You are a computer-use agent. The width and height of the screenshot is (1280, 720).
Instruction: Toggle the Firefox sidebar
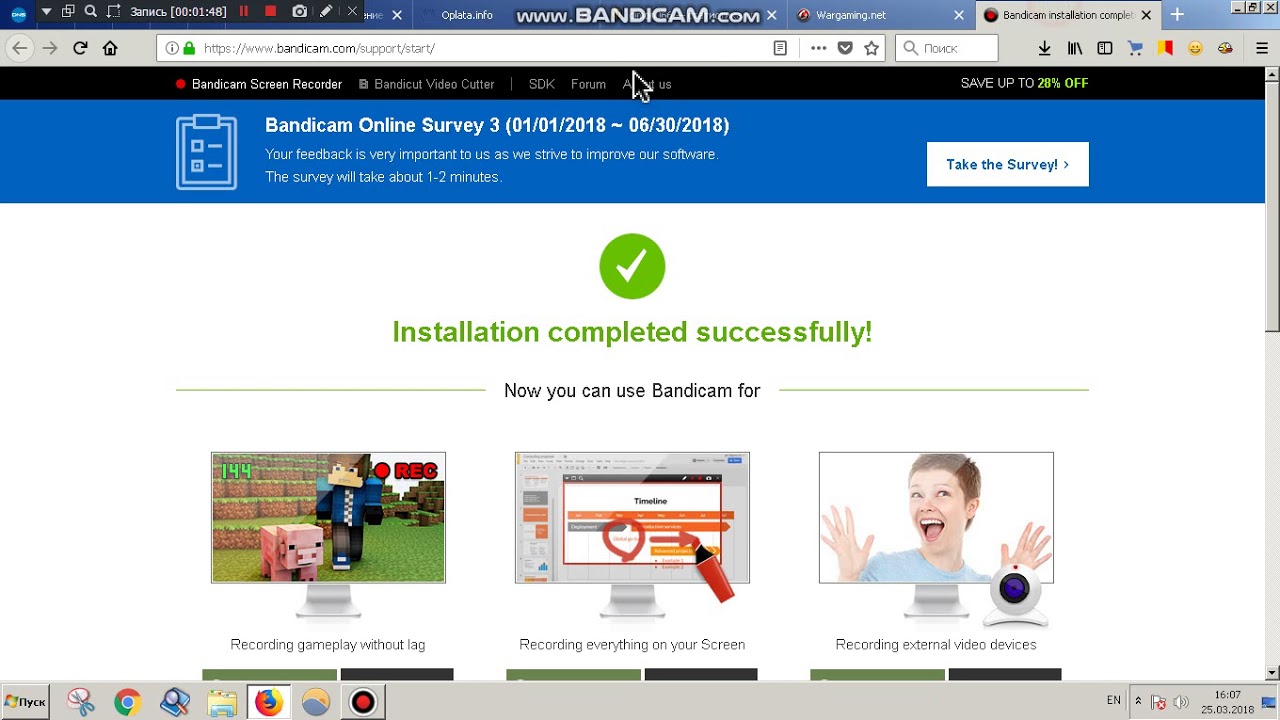[x=1105, y=48]
